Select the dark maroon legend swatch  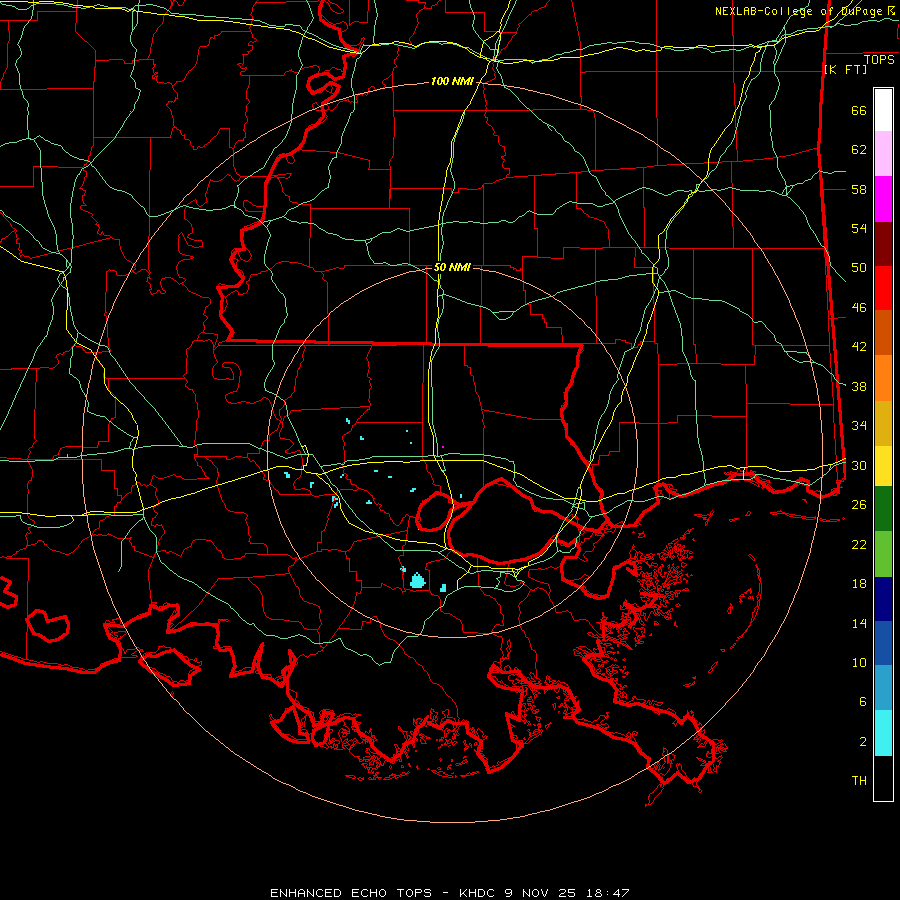[883, 244]
